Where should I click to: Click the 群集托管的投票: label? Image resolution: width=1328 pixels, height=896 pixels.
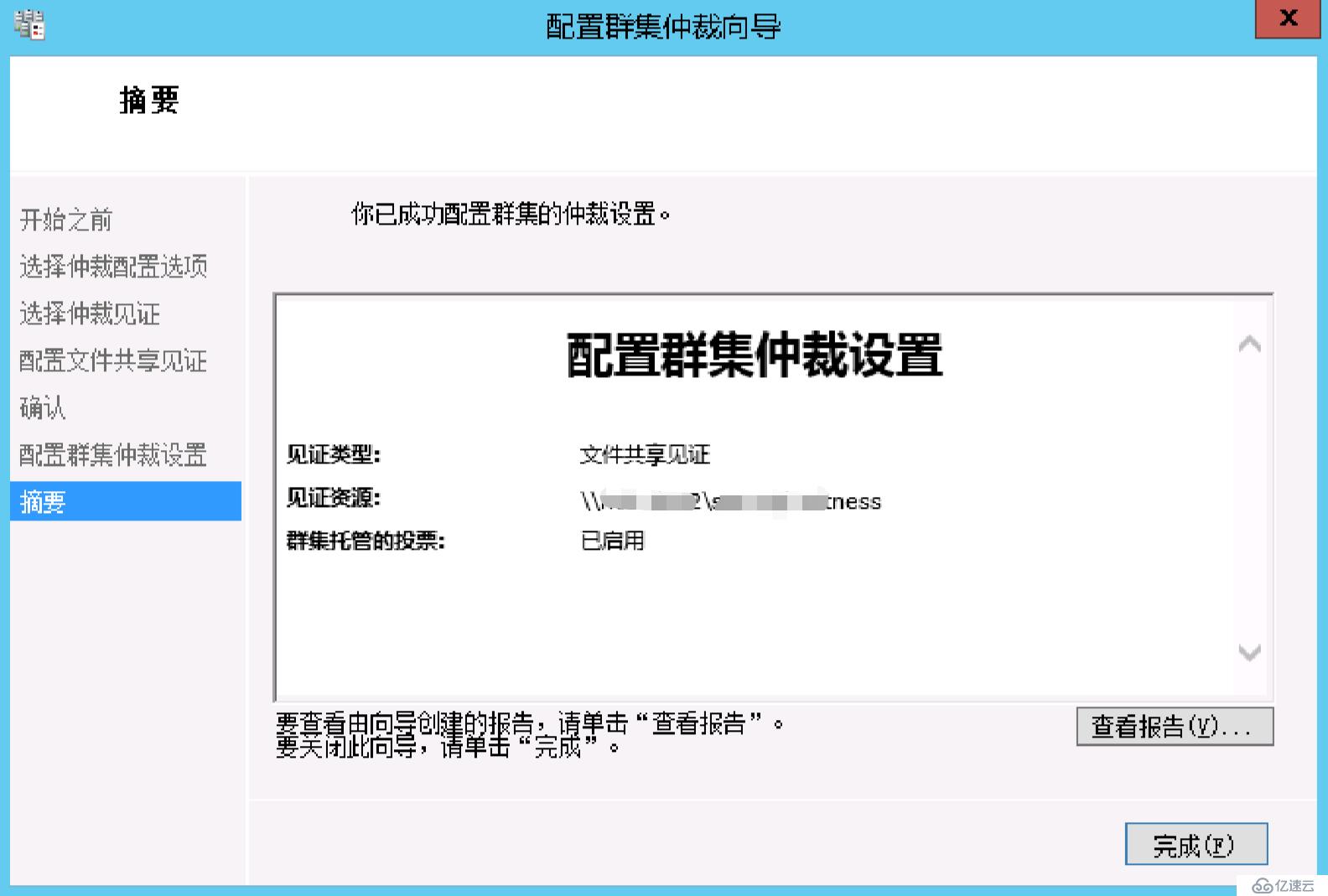point(366,541)
